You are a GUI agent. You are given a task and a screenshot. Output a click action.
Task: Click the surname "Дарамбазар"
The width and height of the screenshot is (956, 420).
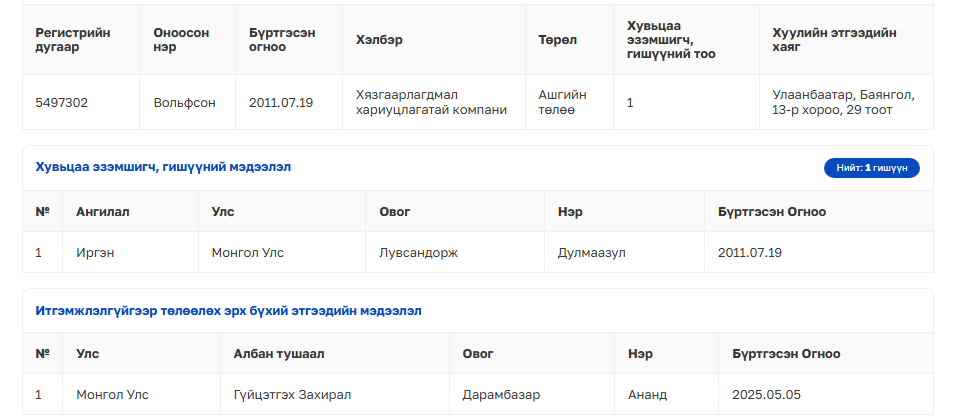pos(501,394)
